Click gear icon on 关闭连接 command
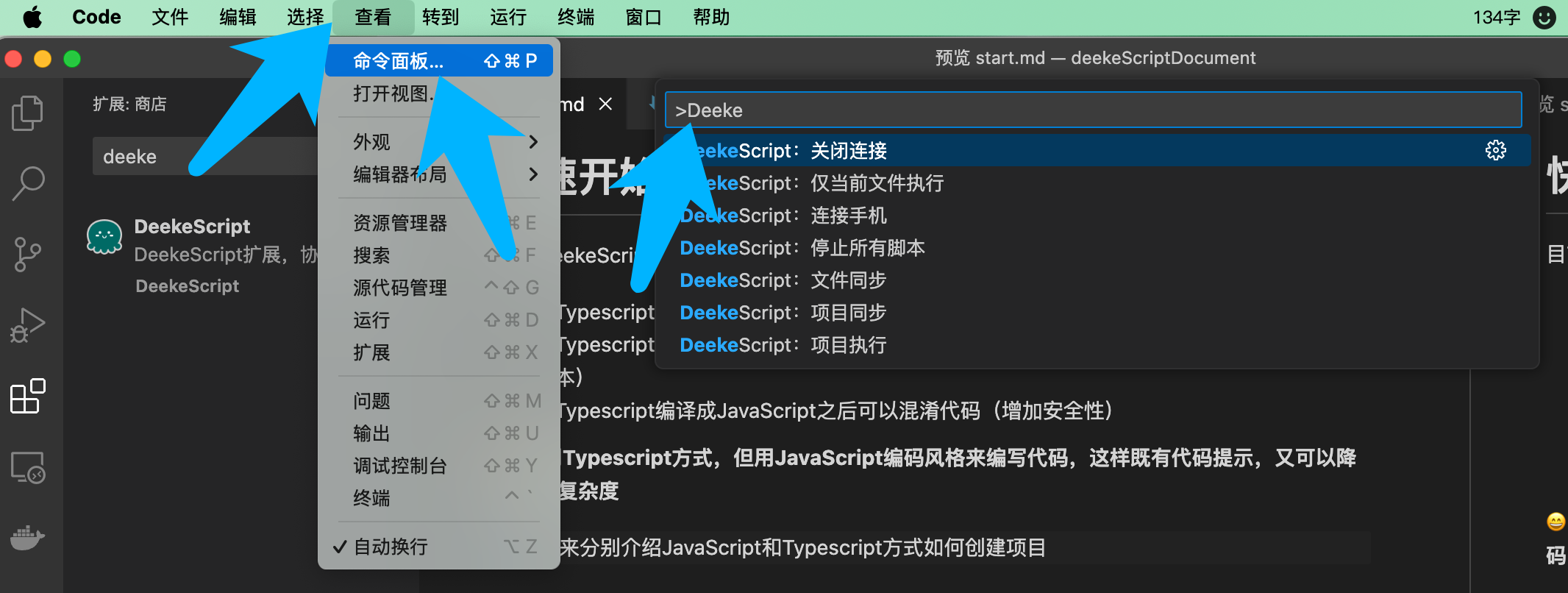 1495,151
